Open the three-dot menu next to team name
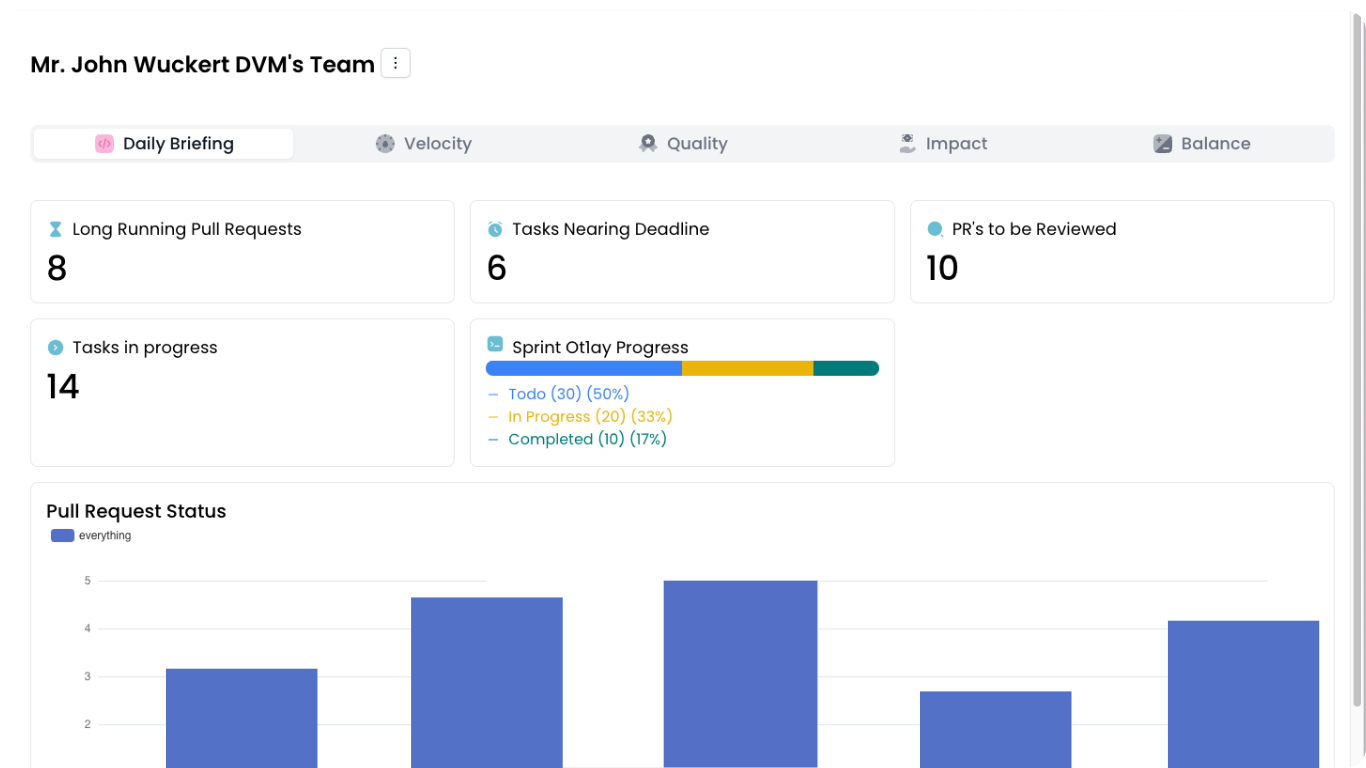The height and width of the screenshot is (768, 1366). [x=395, y=64]
